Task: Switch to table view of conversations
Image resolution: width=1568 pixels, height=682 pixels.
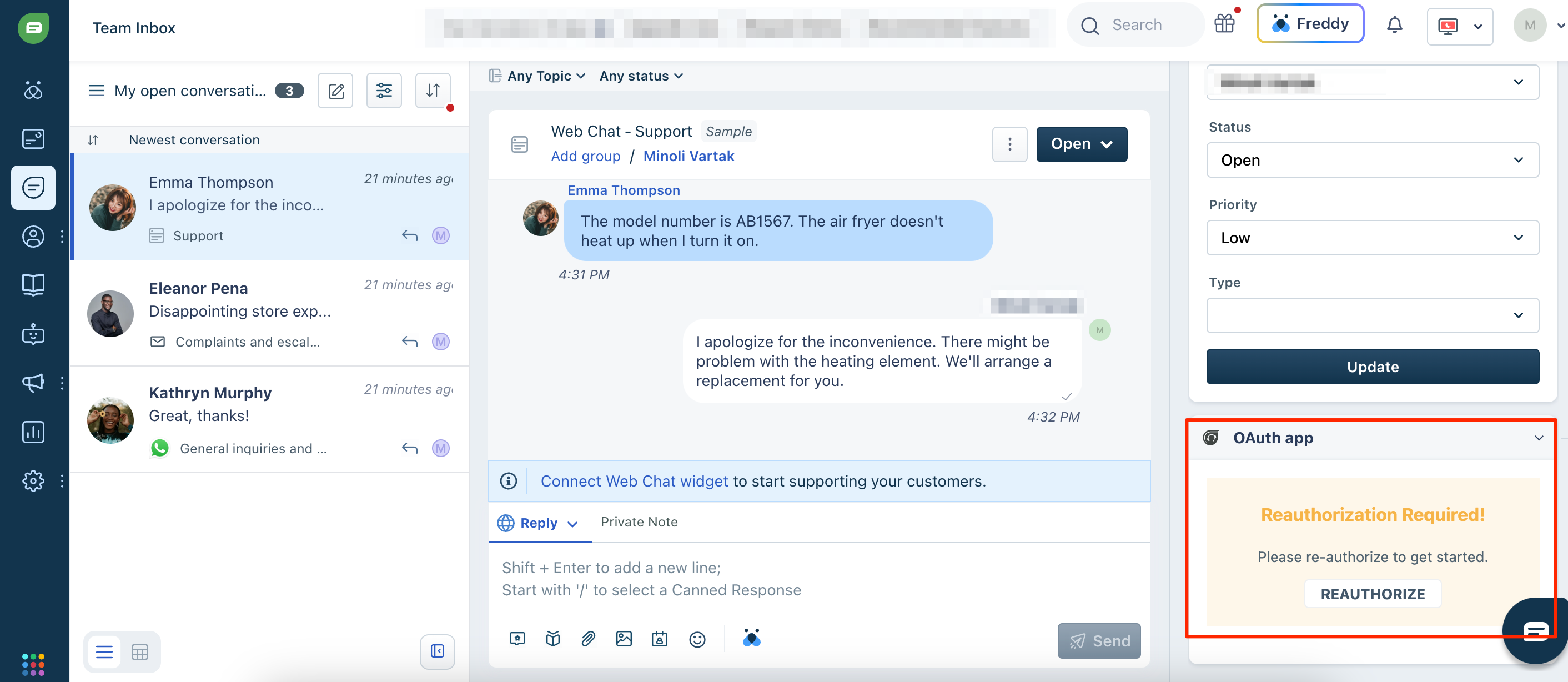Action: (x=140, y=651)
